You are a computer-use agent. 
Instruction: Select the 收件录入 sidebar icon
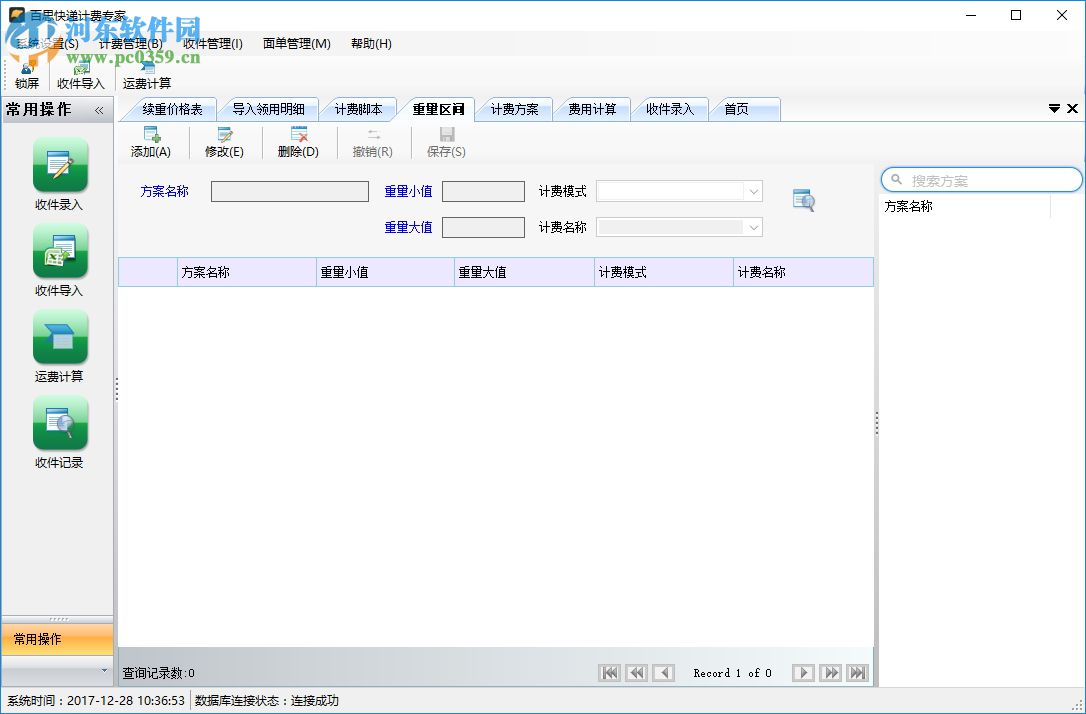(60, 165)
